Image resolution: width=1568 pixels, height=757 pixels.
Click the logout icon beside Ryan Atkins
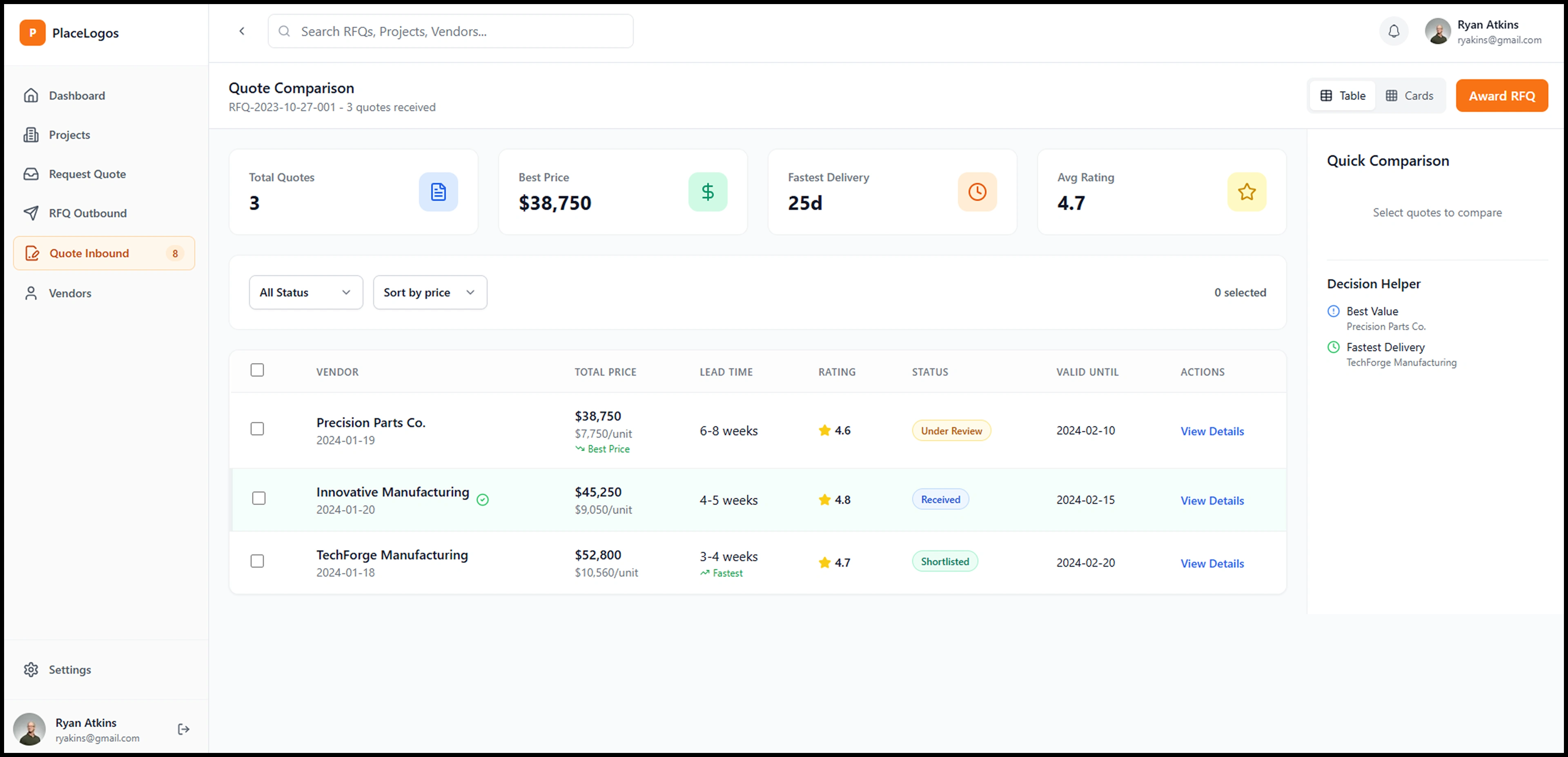pyautogui.click(x=183, y=729)
